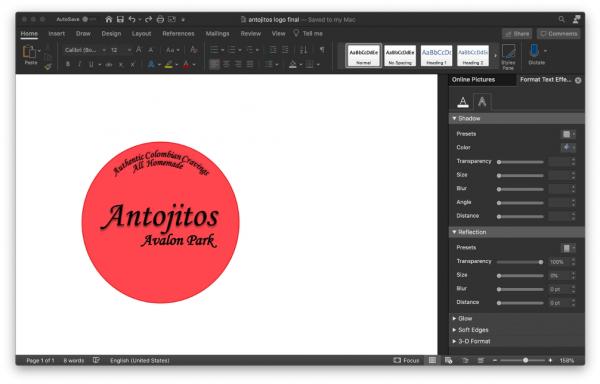Open search with the magnifier icon
The height and width of the screenshot is (384, 600).
(x=561, y=19)
